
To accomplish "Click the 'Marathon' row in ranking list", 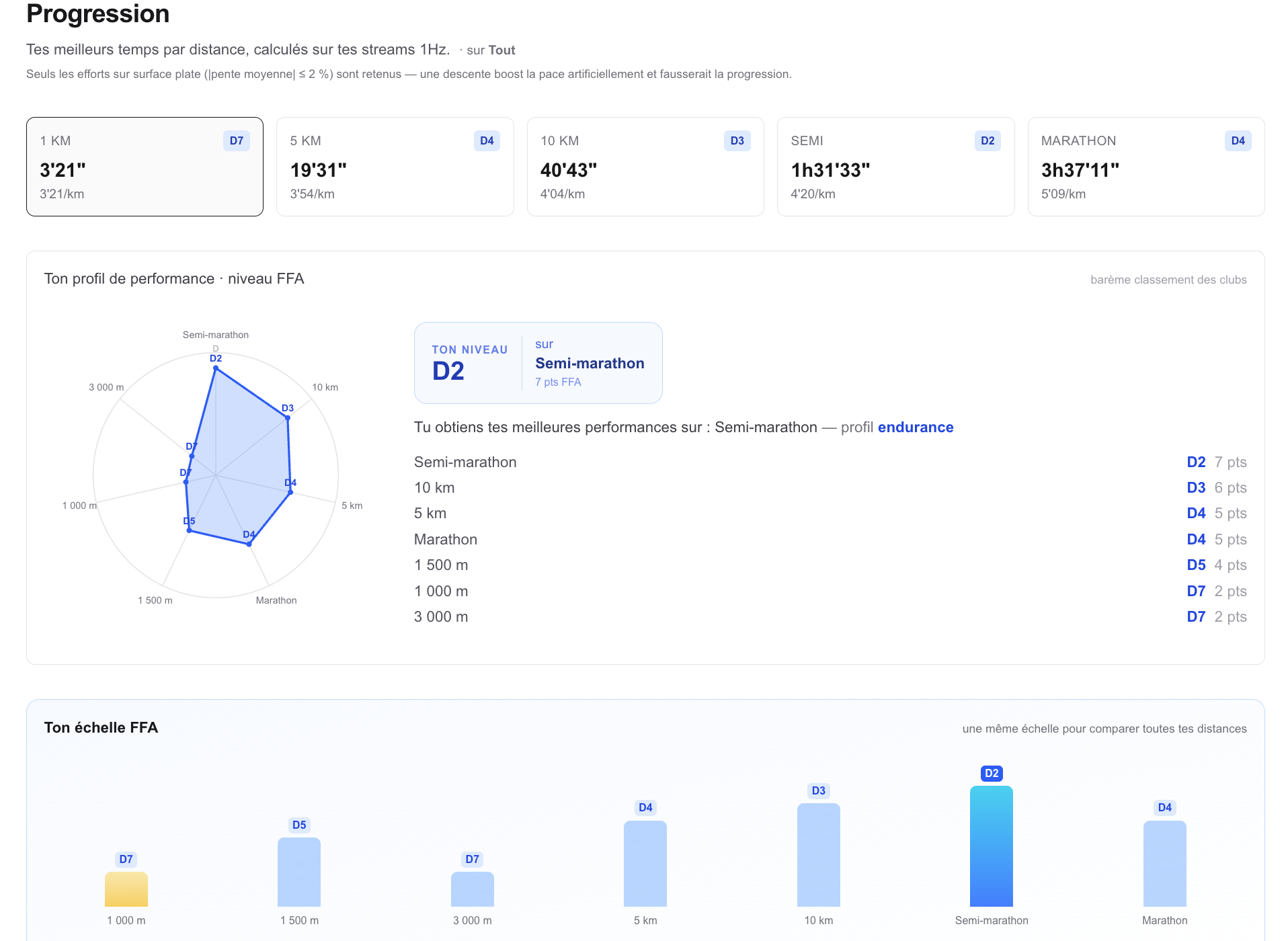I will point(830,540).
